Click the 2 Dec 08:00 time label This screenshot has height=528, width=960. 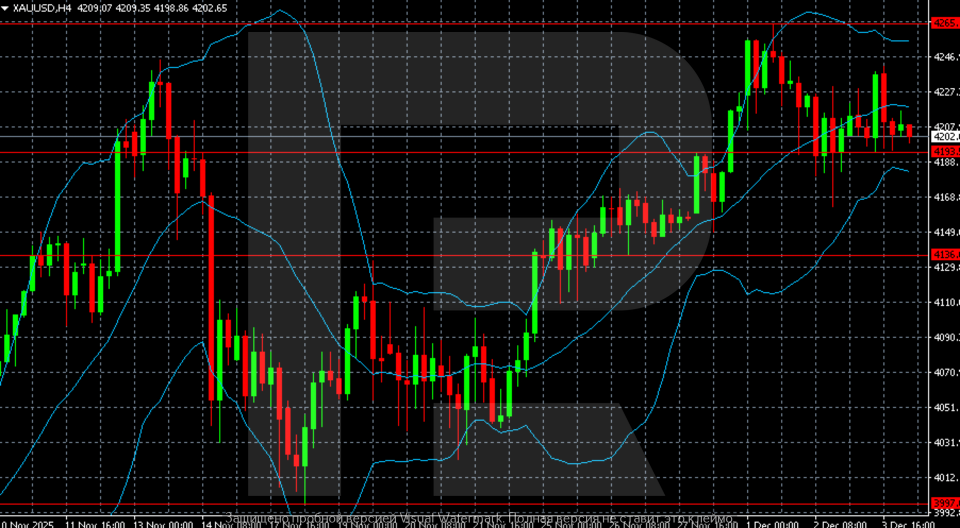click(841, 523)
